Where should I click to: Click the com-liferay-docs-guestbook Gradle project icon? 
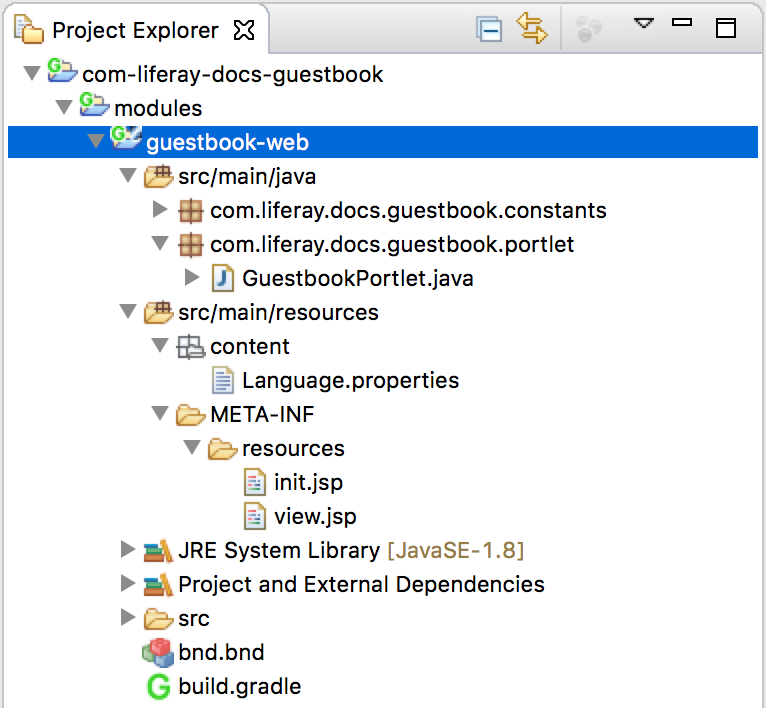[x=62, y=71]
